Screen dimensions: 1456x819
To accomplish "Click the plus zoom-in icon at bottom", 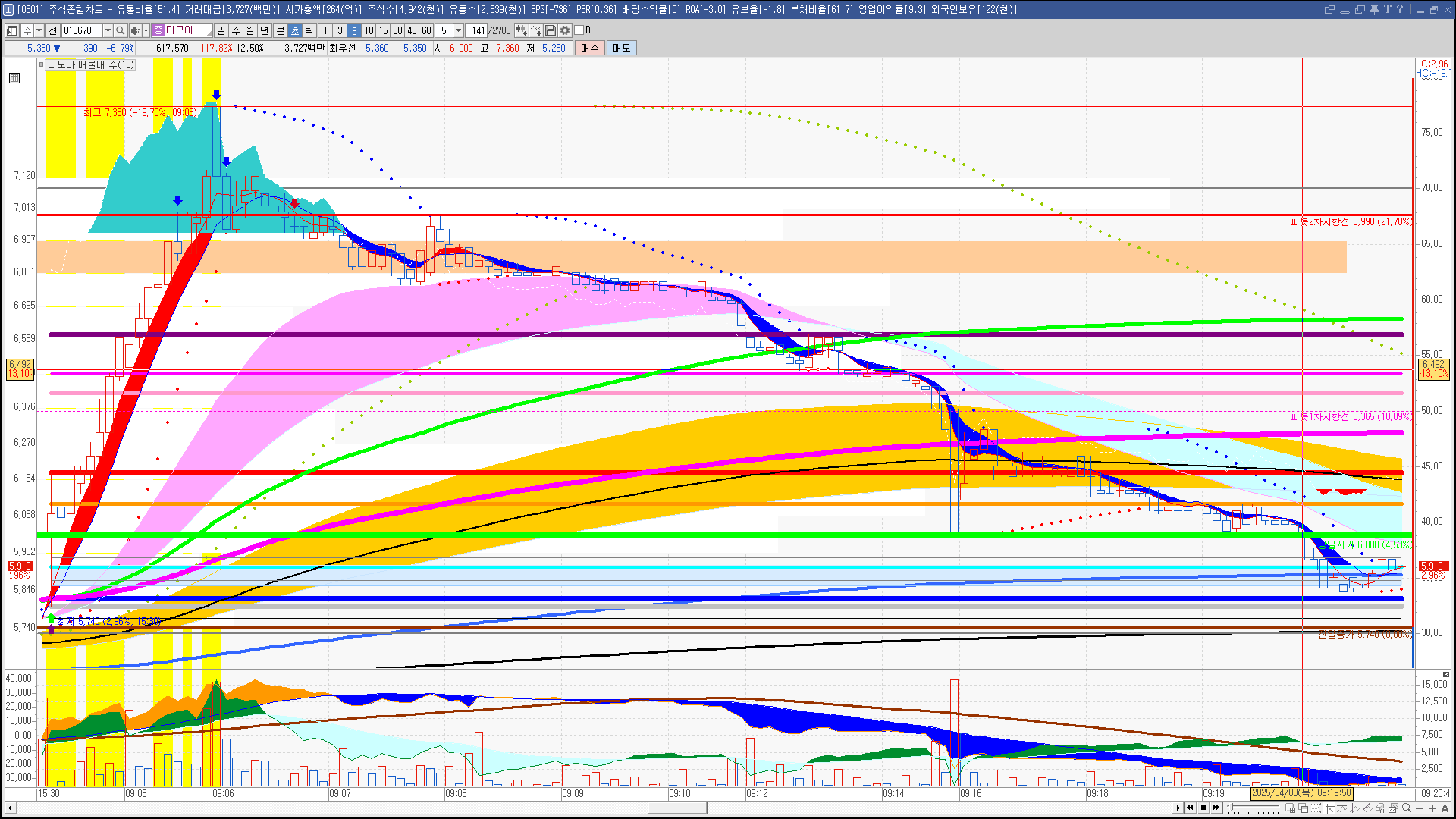I will point(1432,808).
